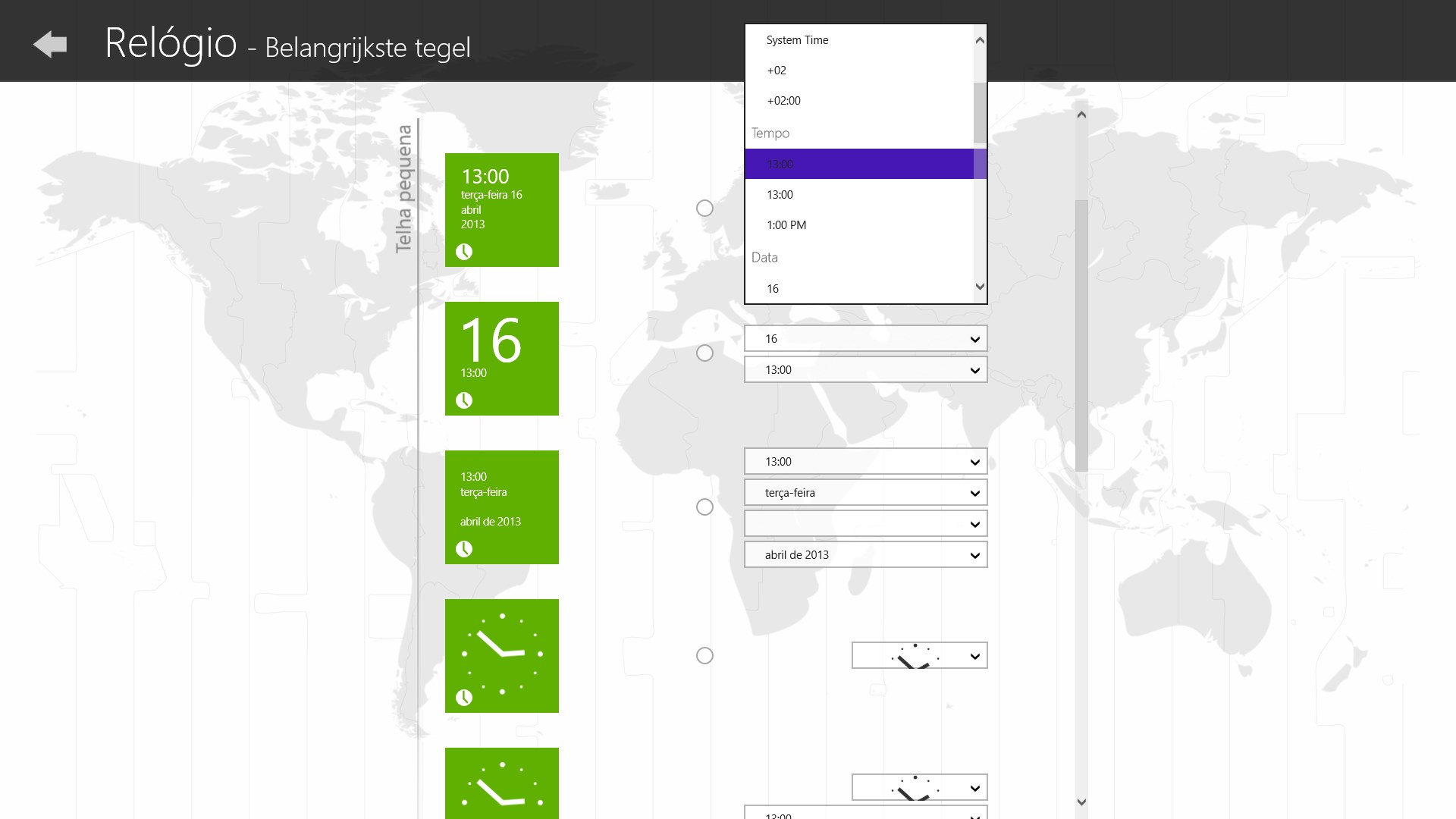Open the second analog clock style dropdown
This screenshot has width=1456, height=819.
919,788
